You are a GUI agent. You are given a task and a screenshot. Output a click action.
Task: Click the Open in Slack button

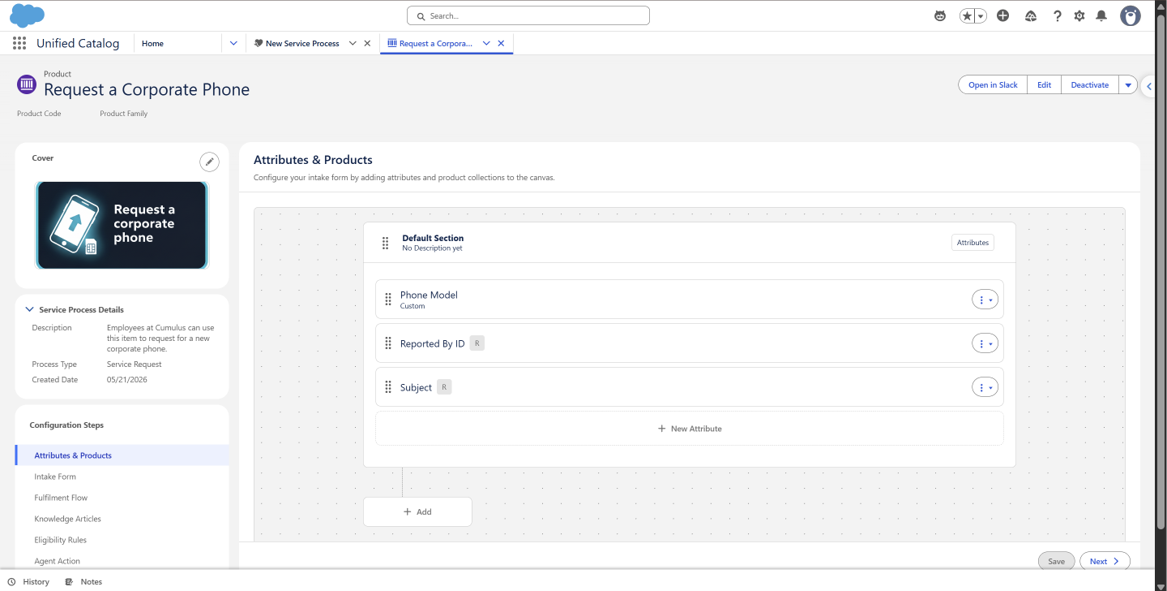click(993, 85)
